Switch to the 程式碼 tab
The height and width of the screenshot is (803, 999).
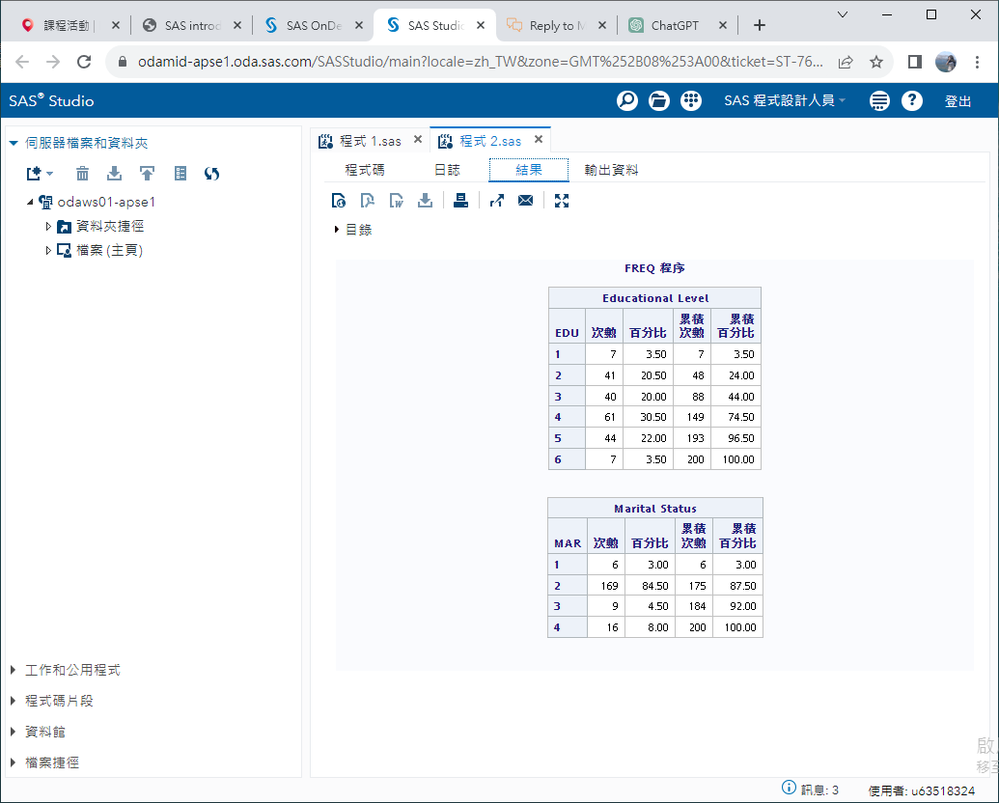pos(364,170)
